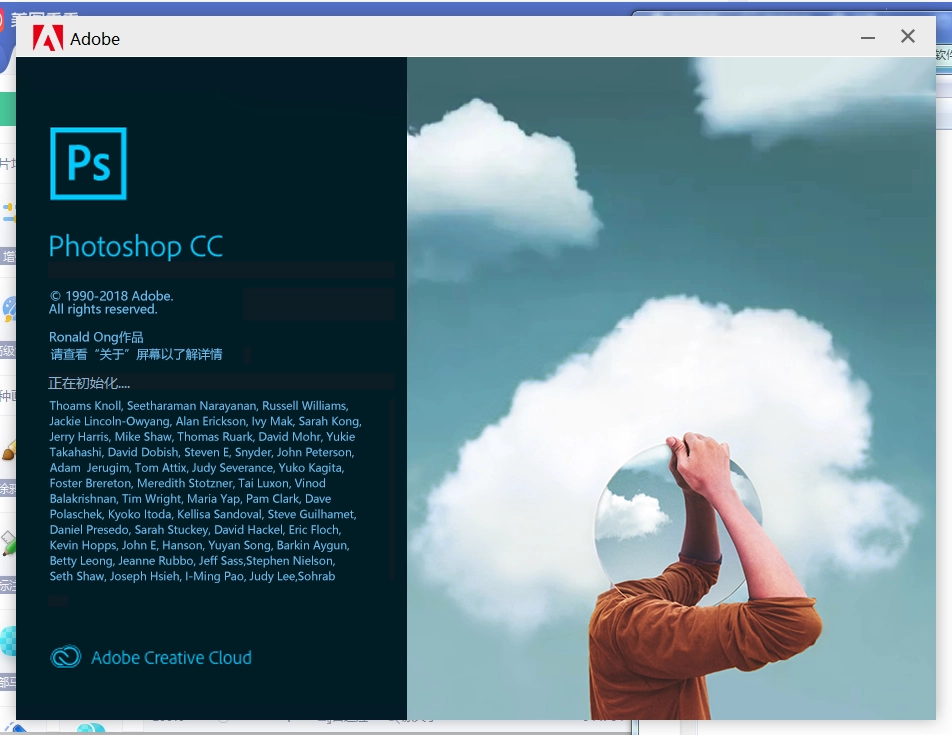Click the blue mosaic icon in the left sidebar
The image size is (952, 735).
click(9, 640)
